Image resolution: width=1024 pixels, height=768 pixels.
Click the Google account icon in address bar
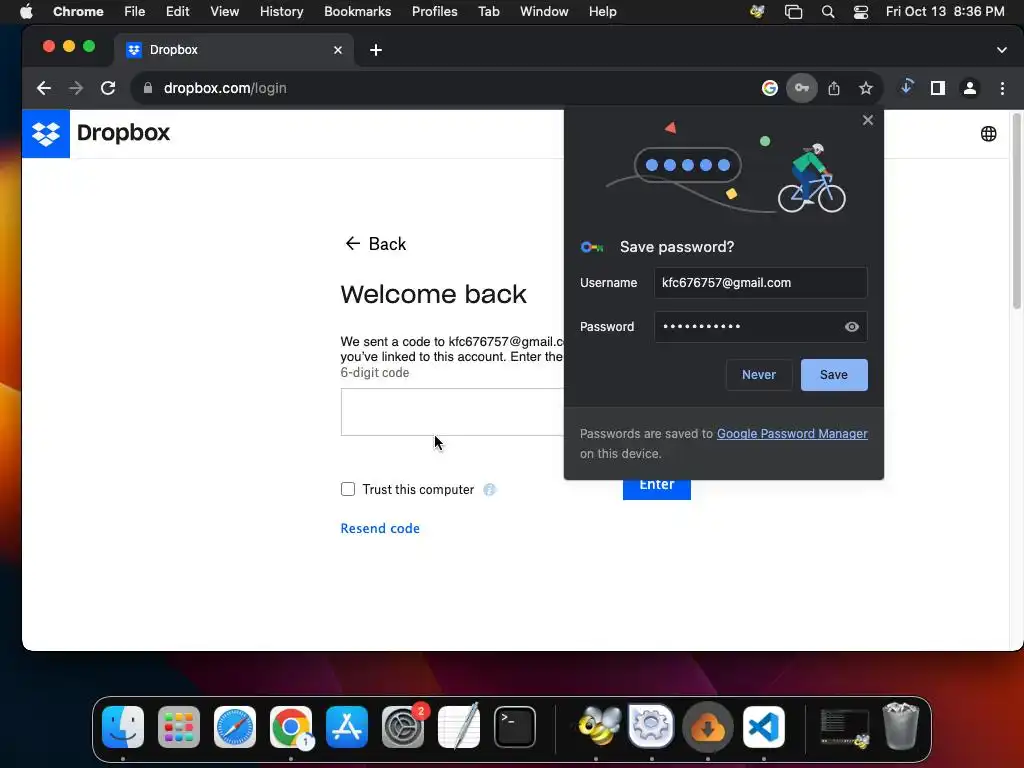[x=770, y=88]
